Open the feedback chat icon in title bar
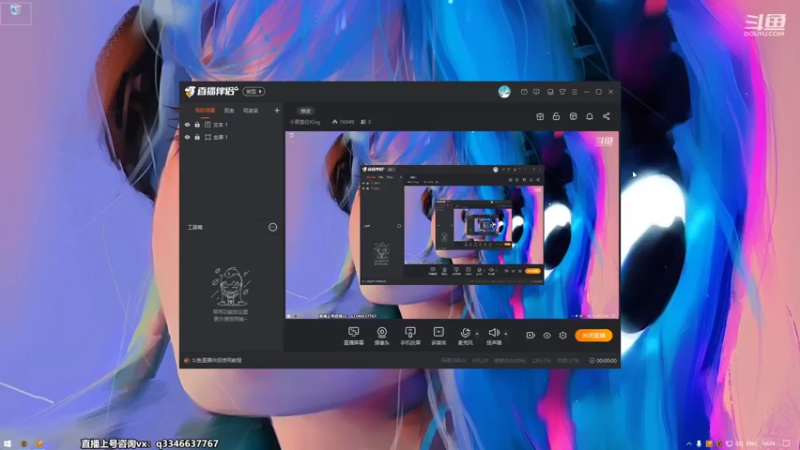This screenshot has width=800, height=450. coord(536,92)
